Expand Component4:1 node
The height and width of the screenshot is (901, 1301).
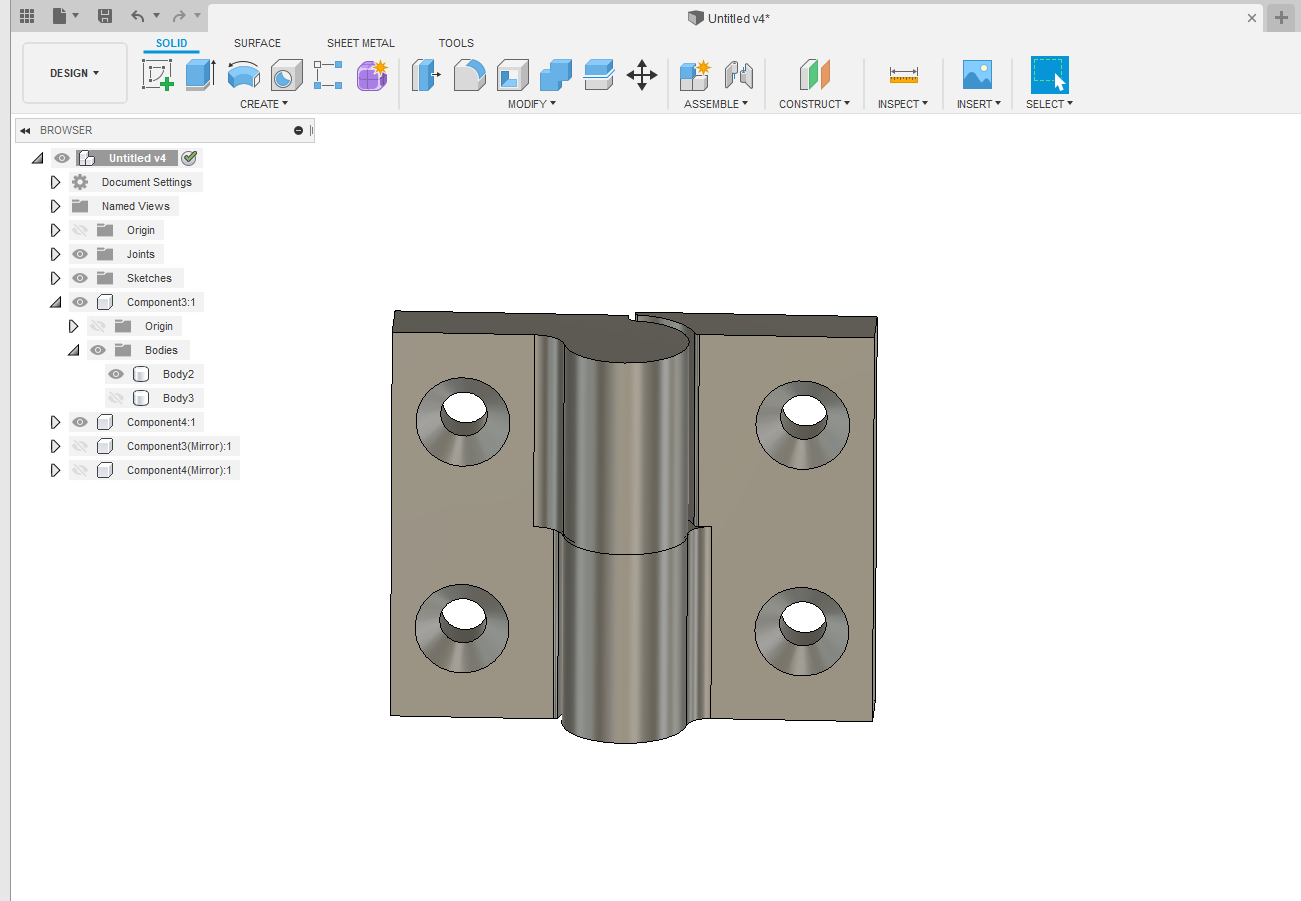(x=56, y=422)
